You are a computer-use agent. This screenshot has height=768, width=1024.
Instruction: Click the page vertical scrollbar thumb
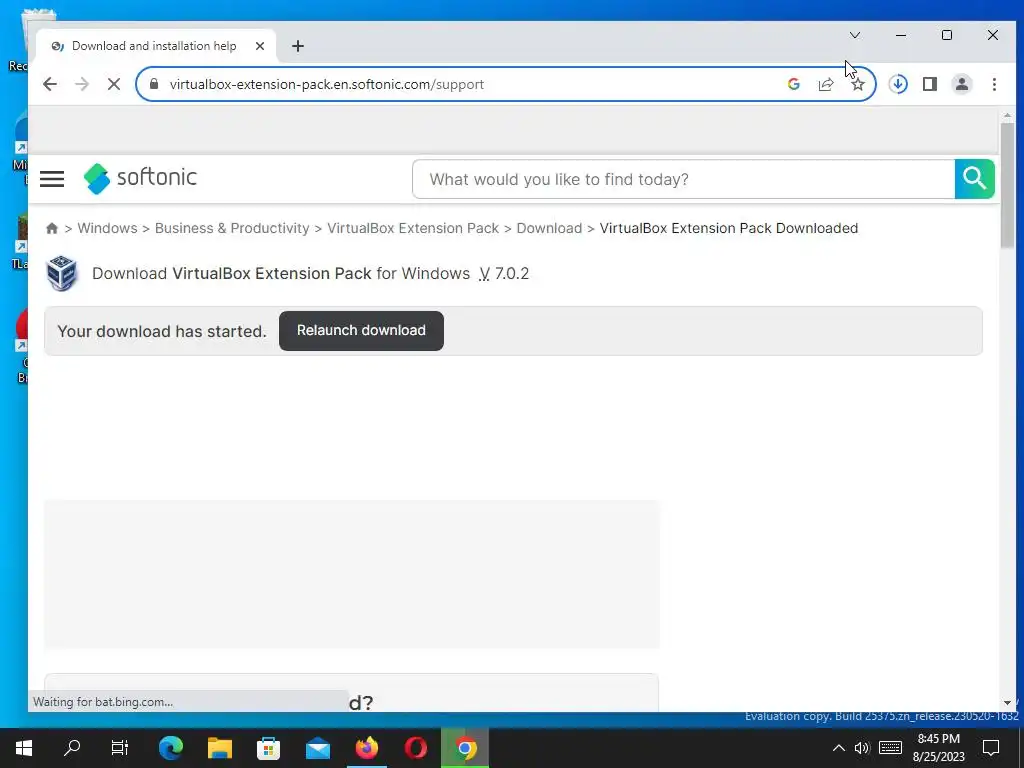[1007, 184]
